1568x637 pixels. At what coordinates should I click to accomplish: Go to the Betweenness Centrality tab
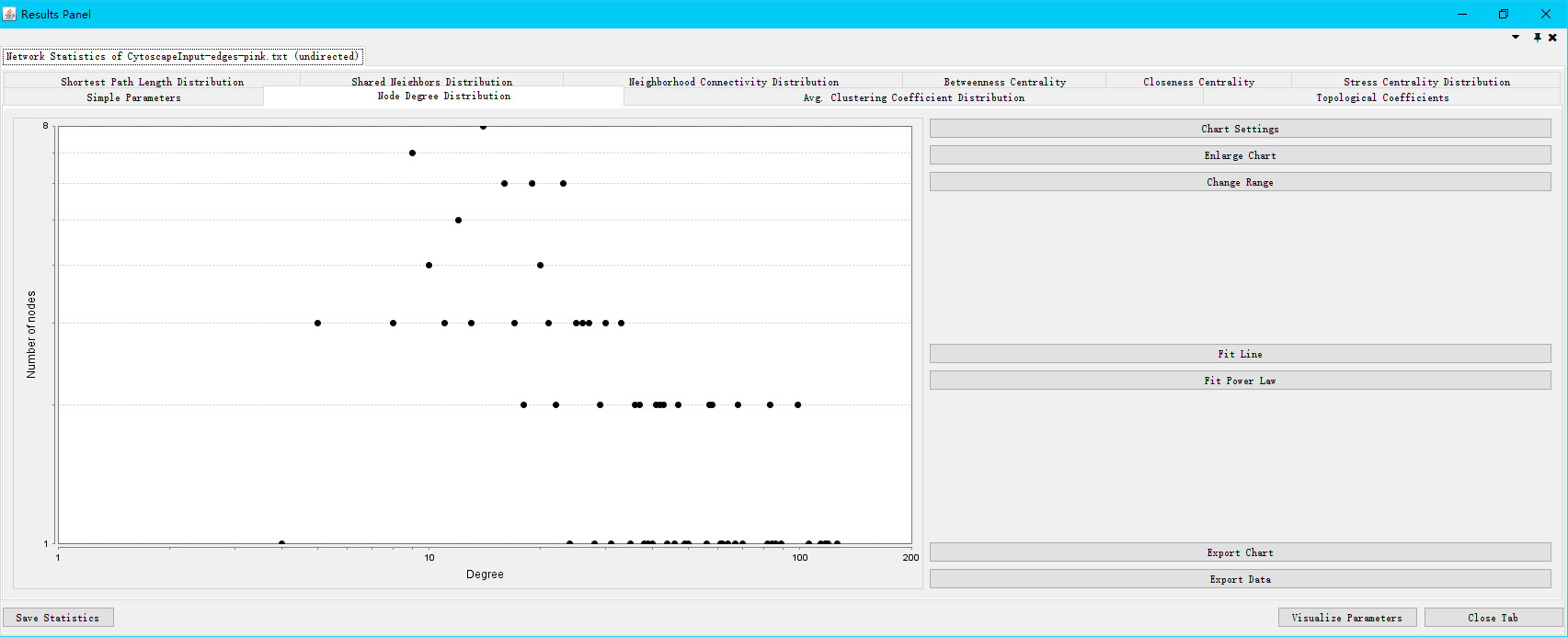point(1004,82)
